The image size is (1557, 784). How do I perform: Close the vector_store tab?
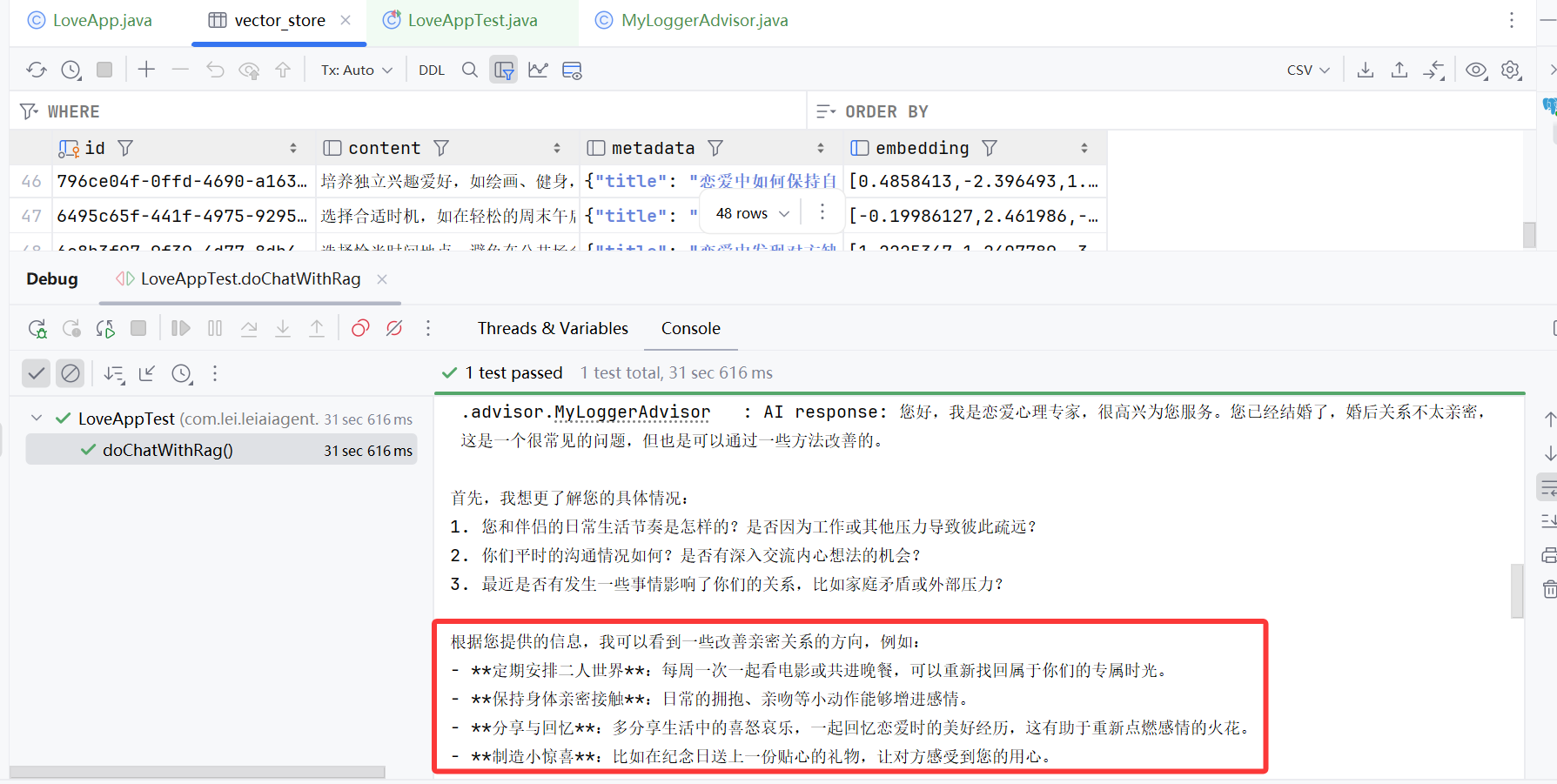(x=346, y=20)
